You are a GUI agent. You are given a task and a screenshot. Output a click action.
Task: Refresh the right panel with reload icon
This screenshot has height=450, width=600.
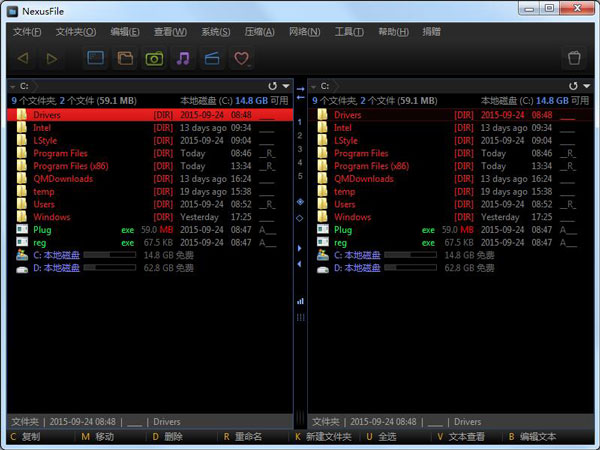[x=573, y=86]
